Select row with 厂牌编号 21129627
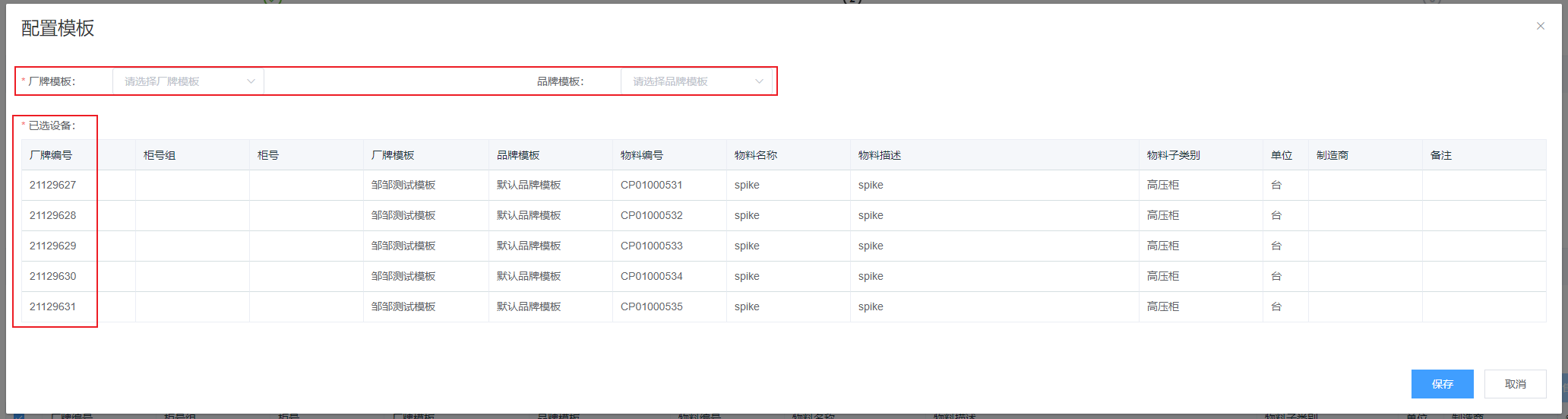The image size is (1568, 419). [53, 185]
